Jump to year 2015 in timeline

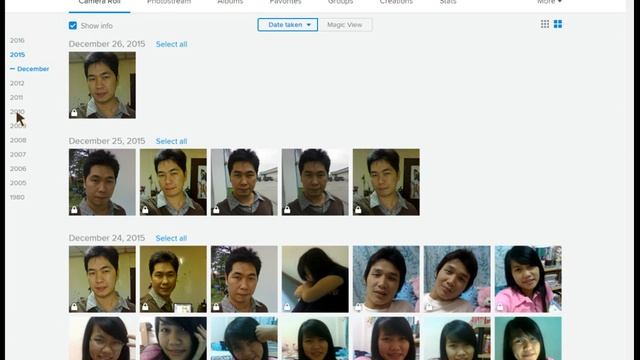point(17,55)
